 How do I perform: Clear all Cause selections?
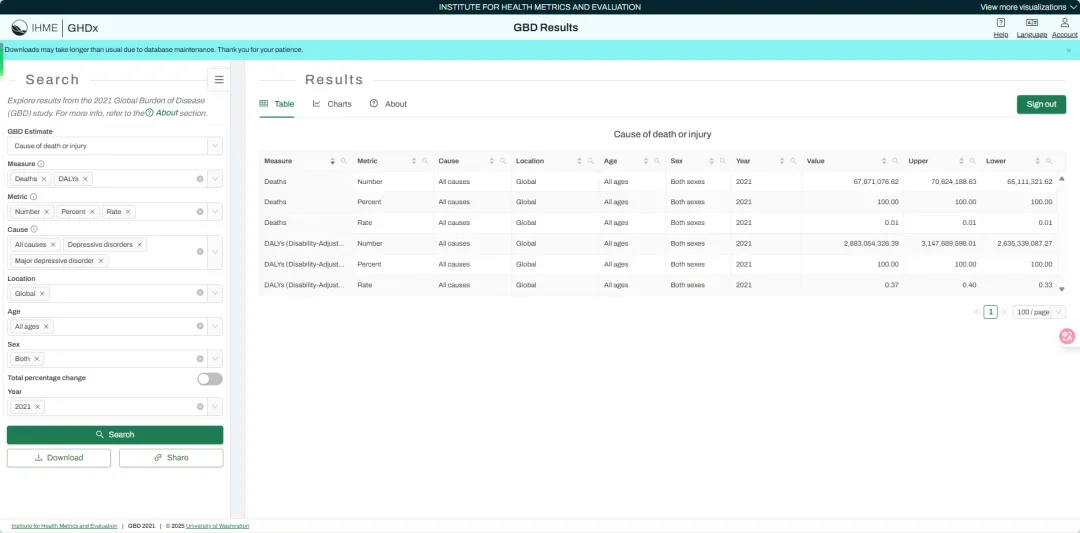tap(200, 252)
